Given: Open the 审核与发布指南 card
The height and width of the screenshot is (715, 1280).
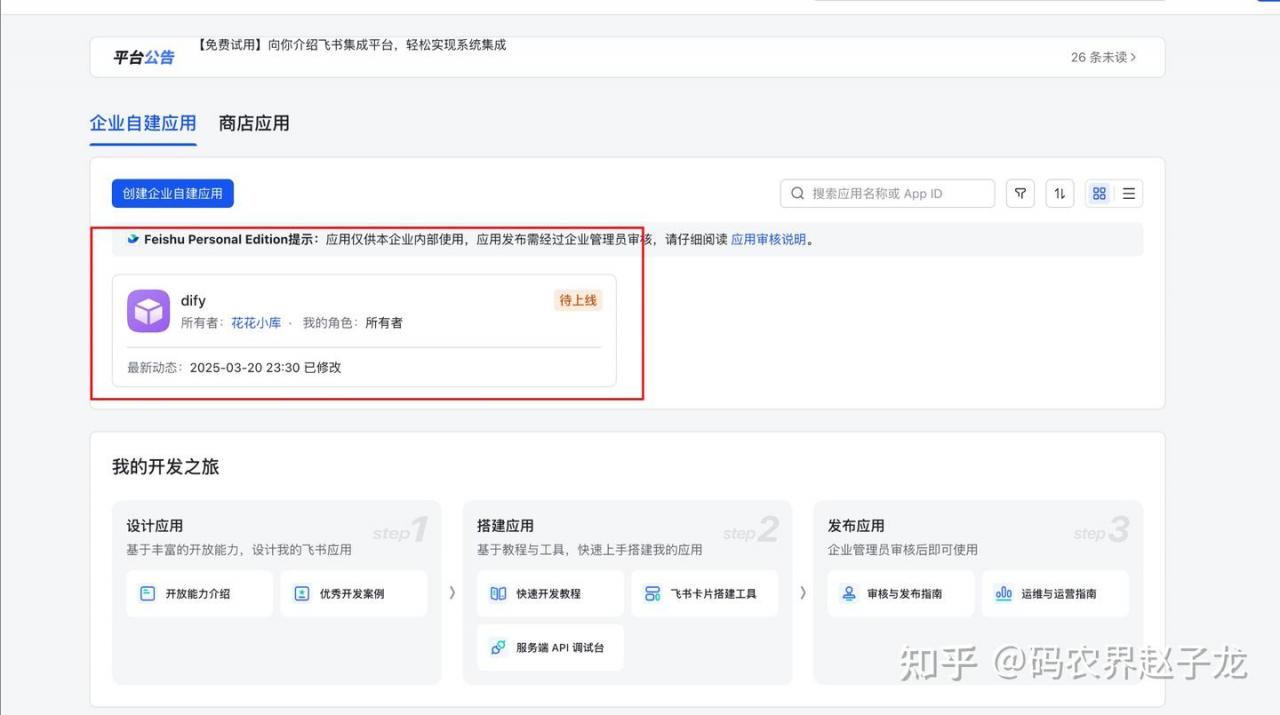Looking at the screenshot, I should pyautogui.click(x=901, y=593).
